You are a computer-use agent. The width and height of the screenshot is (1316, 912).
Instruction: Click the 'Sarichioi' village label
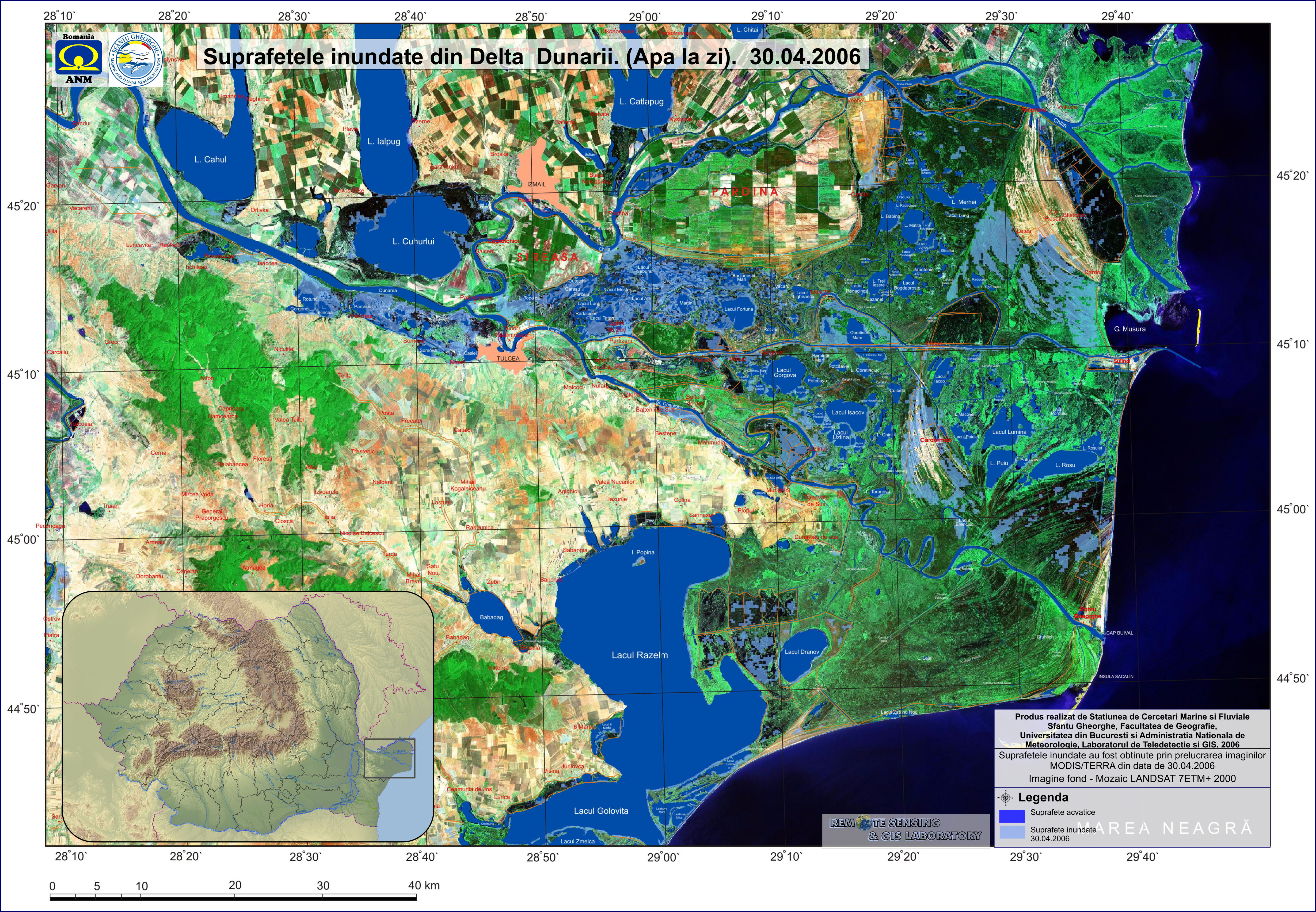pos(551,579)
